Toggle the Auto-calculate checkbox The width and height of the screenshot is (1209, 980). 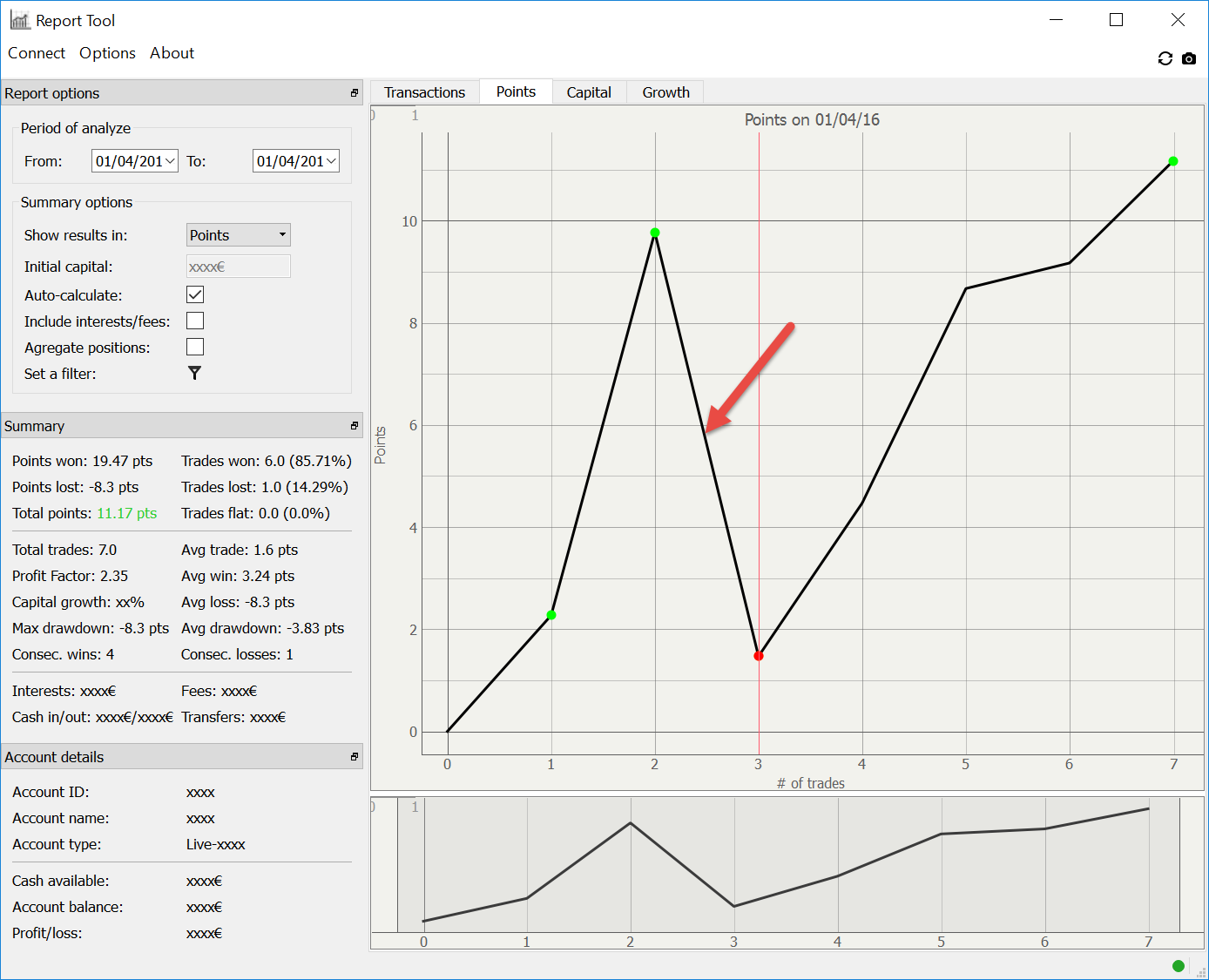(x=195, y=295)
